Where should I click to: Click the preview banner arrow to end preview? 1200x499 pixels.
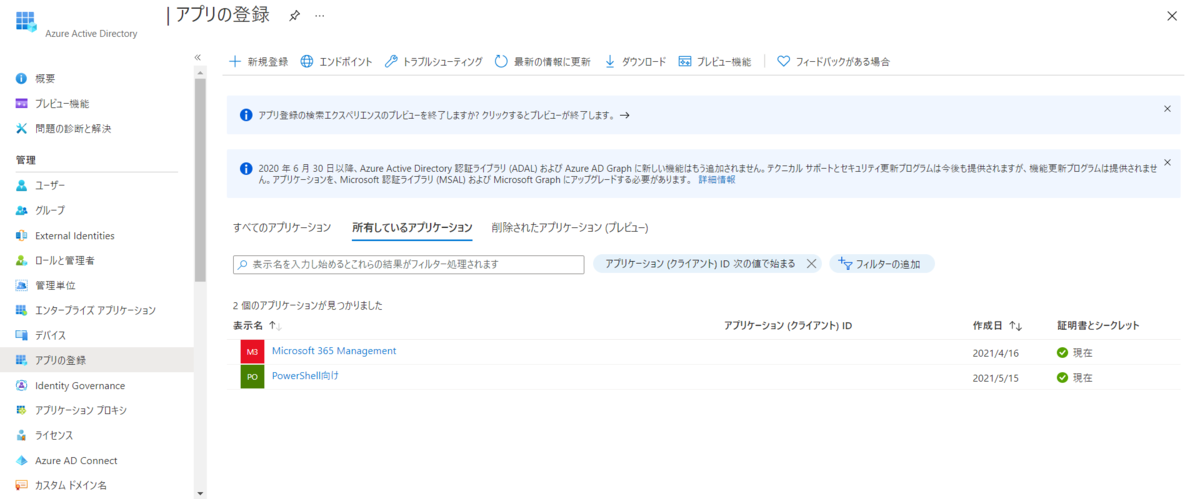coord(624,116)
